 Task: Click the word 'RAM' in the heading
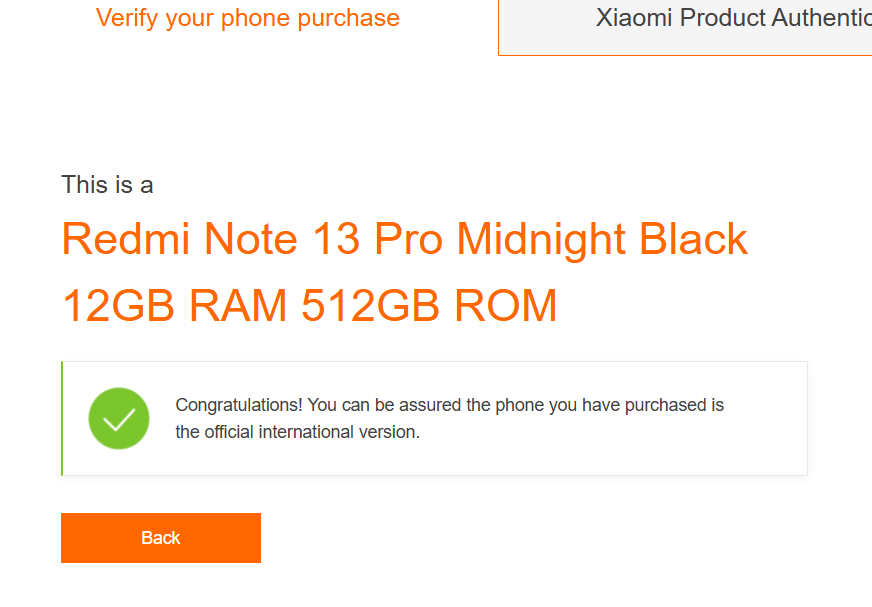pos(238,305)
